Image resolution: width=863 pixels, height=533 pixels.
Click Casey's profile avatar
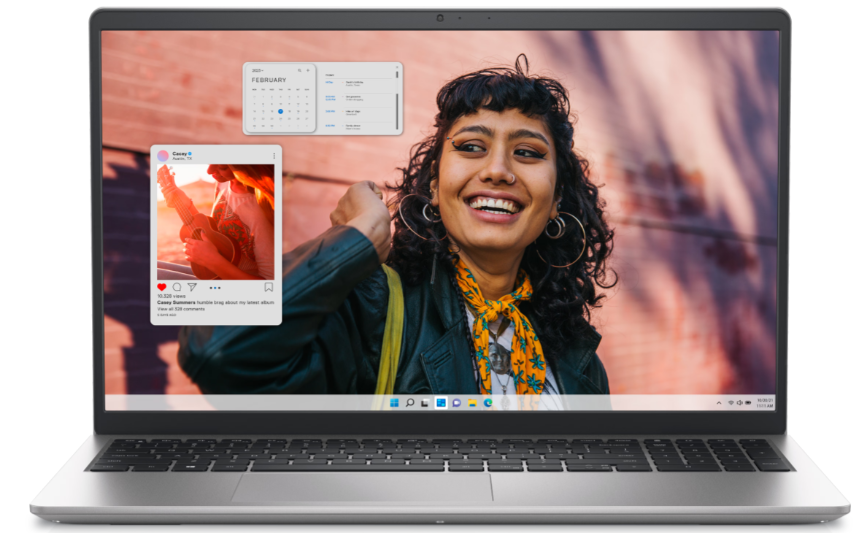pos(163,156)
